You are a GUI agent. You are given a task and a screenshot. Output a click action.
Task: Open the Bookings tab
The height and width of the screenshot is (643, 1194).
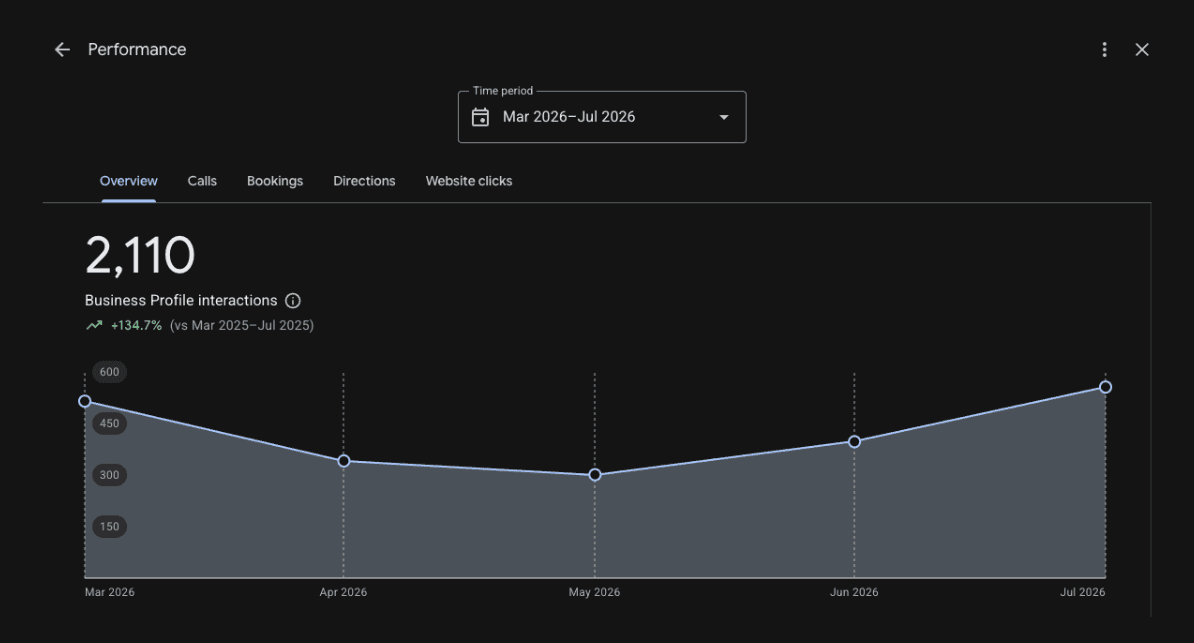pos(275,181)
